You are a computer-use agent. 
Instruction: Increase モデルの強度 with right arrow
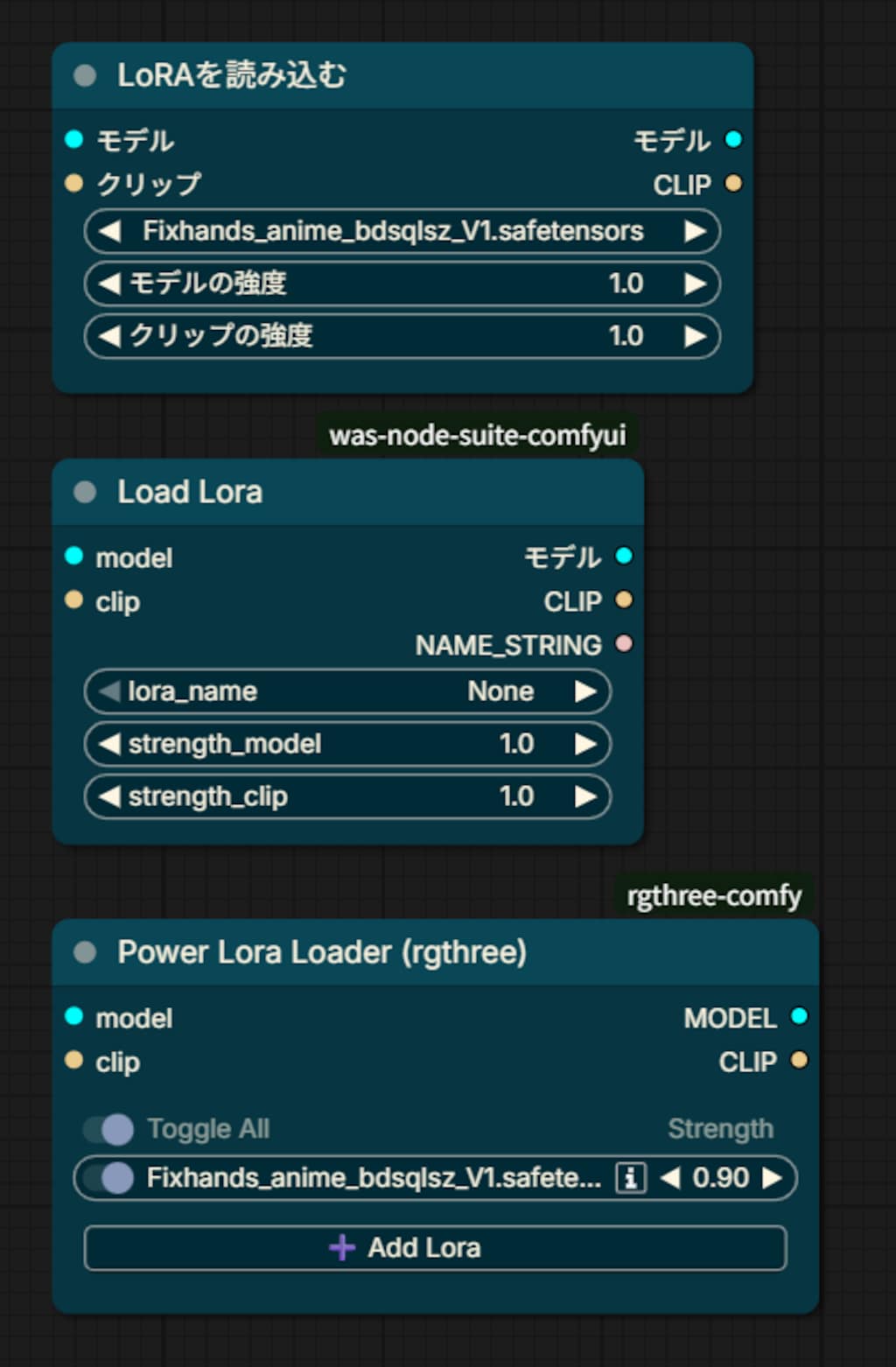pos(696,284)
